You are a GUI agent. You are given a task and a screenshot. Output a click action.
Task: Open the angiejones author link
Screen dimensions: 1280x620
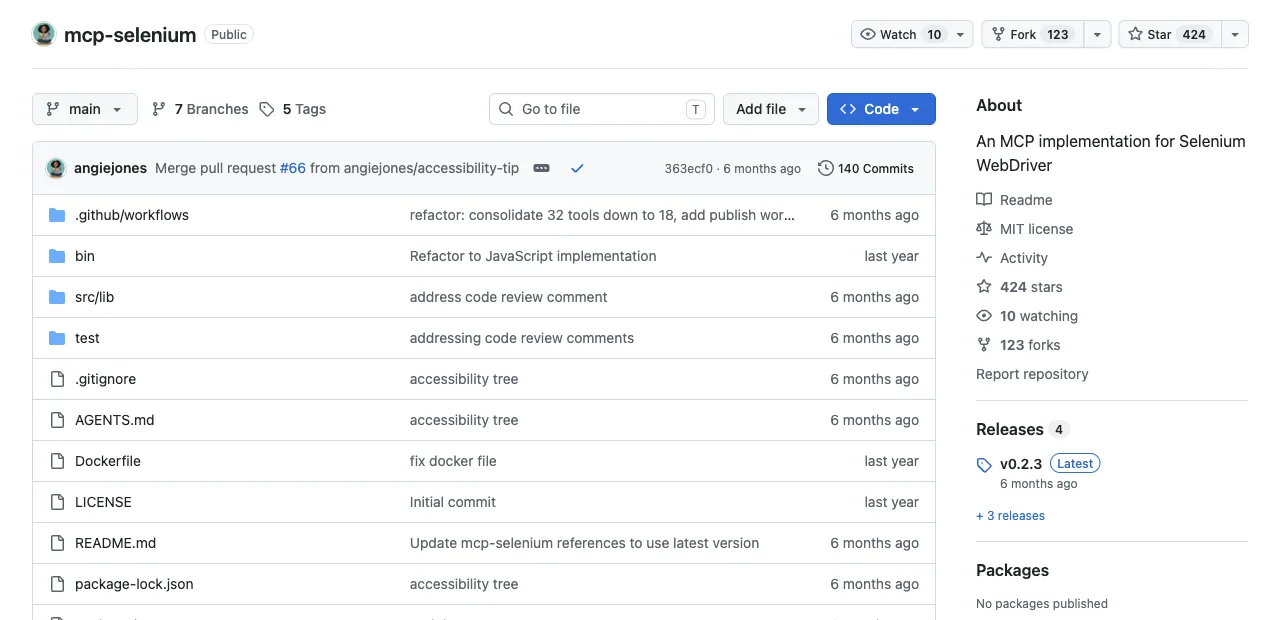click(110, 168)
